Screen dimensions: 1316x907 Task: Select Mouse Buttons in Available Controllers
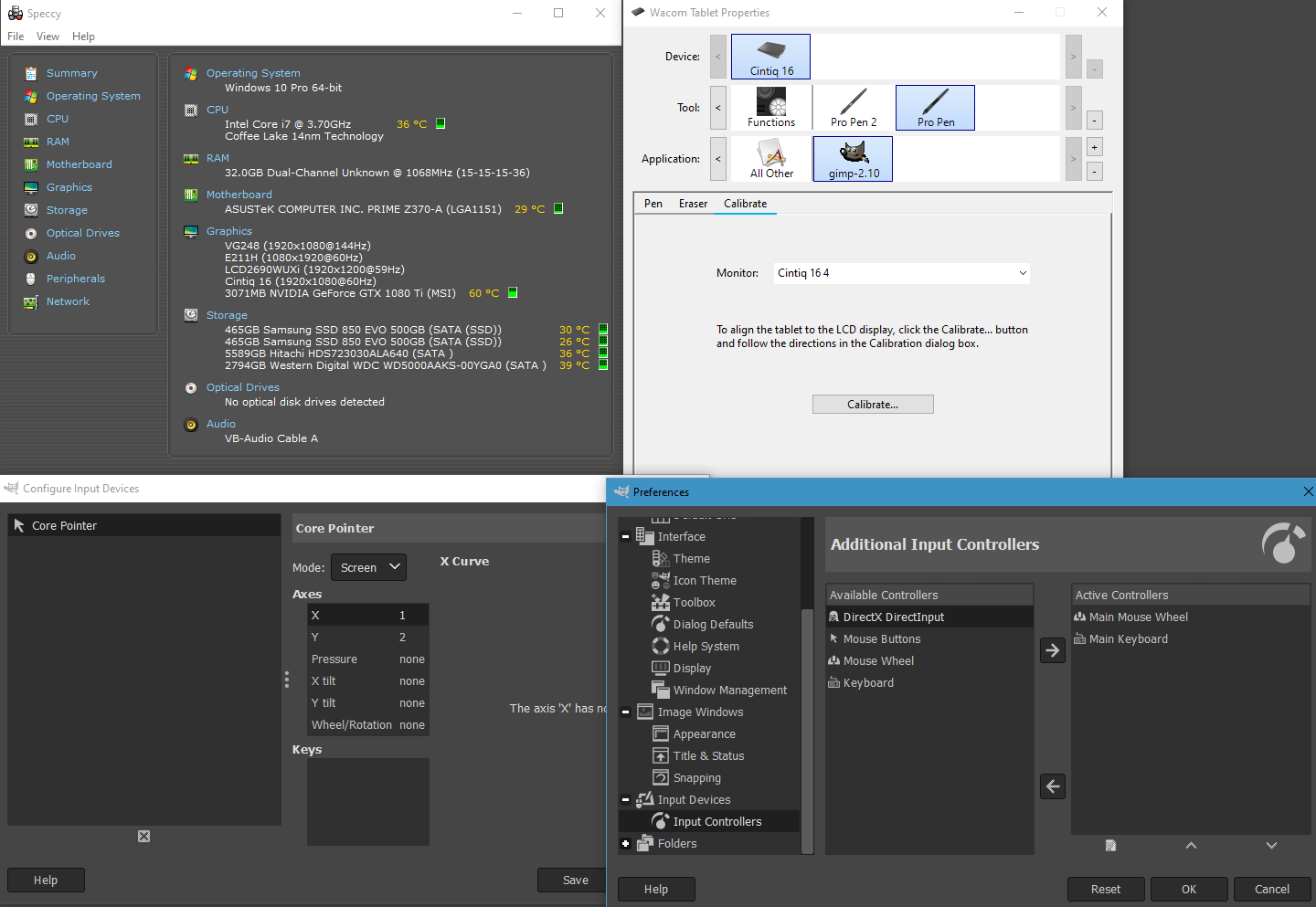(x=929, y=639)
